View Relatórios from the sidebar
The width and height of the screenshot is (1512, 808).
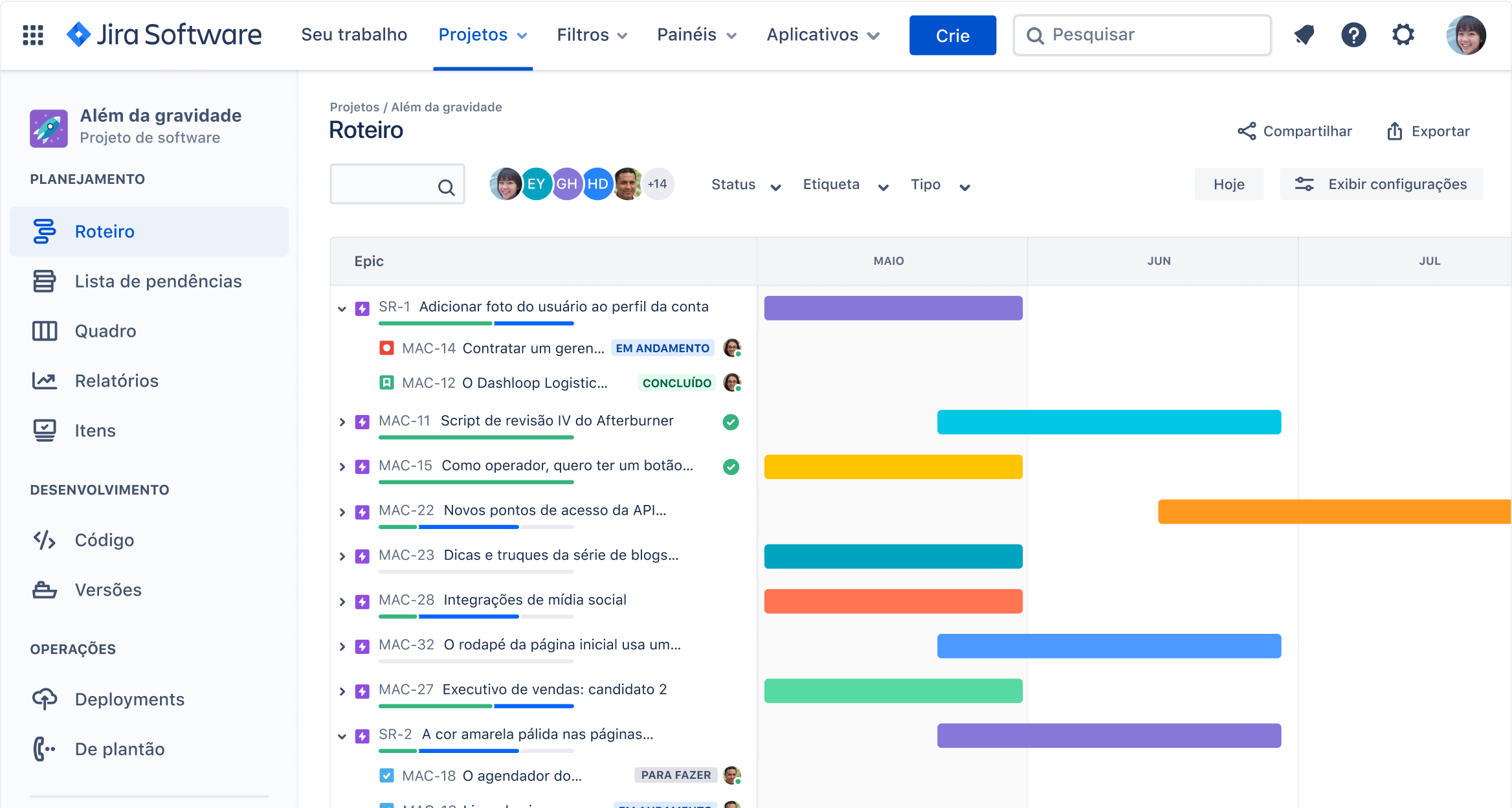tap(116, 381)
